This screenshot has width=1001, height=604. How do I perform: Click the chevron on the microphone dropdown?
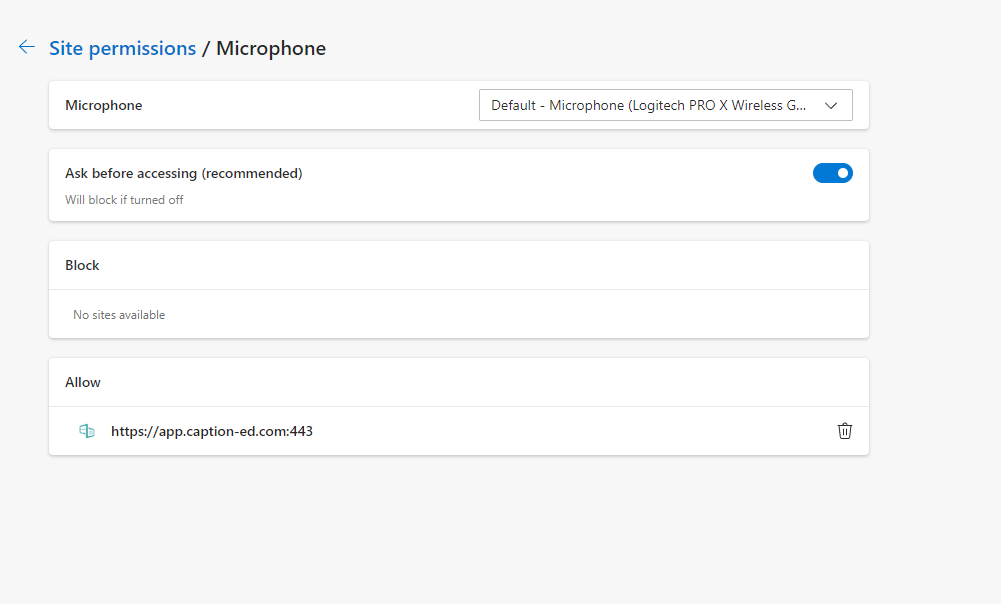click(831, 104)
